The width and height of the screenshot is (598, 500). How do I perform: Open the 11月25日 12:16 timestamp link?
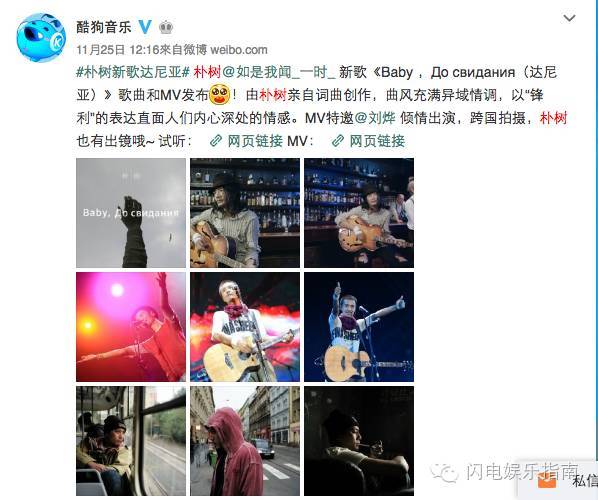117,50
